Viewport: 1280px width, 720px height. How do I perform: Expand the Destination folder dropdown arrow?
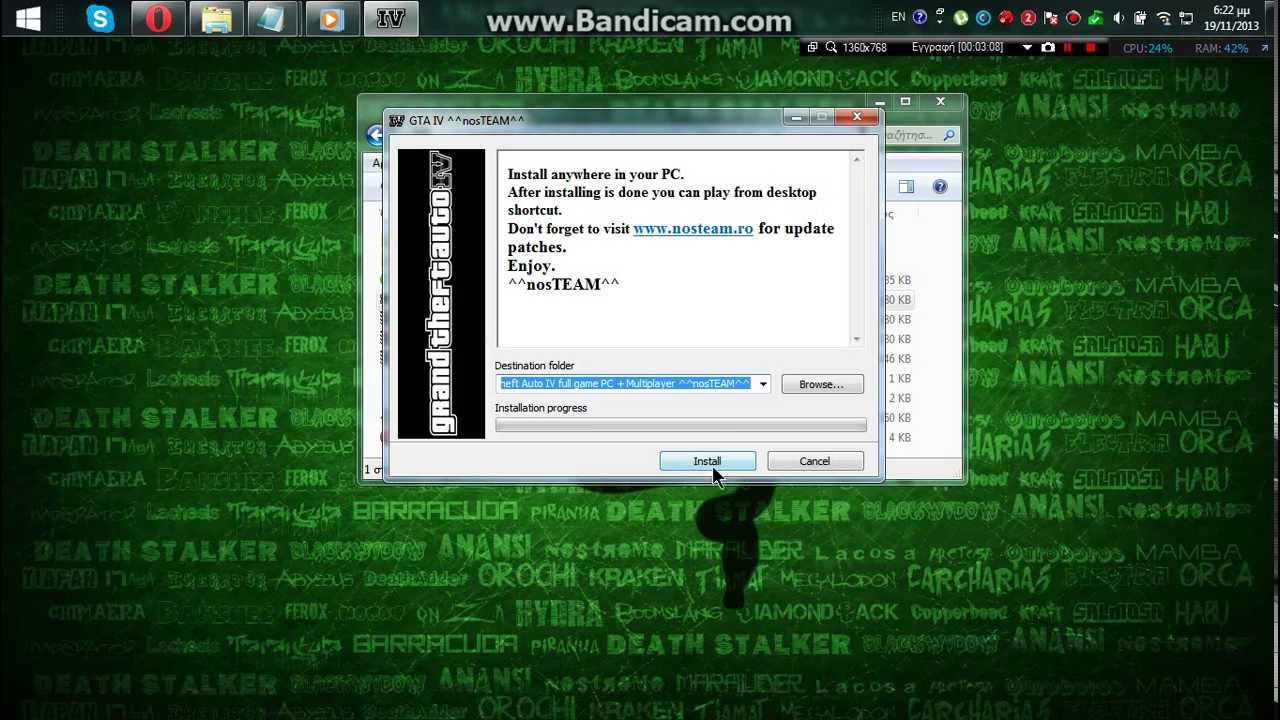point(763,384)
